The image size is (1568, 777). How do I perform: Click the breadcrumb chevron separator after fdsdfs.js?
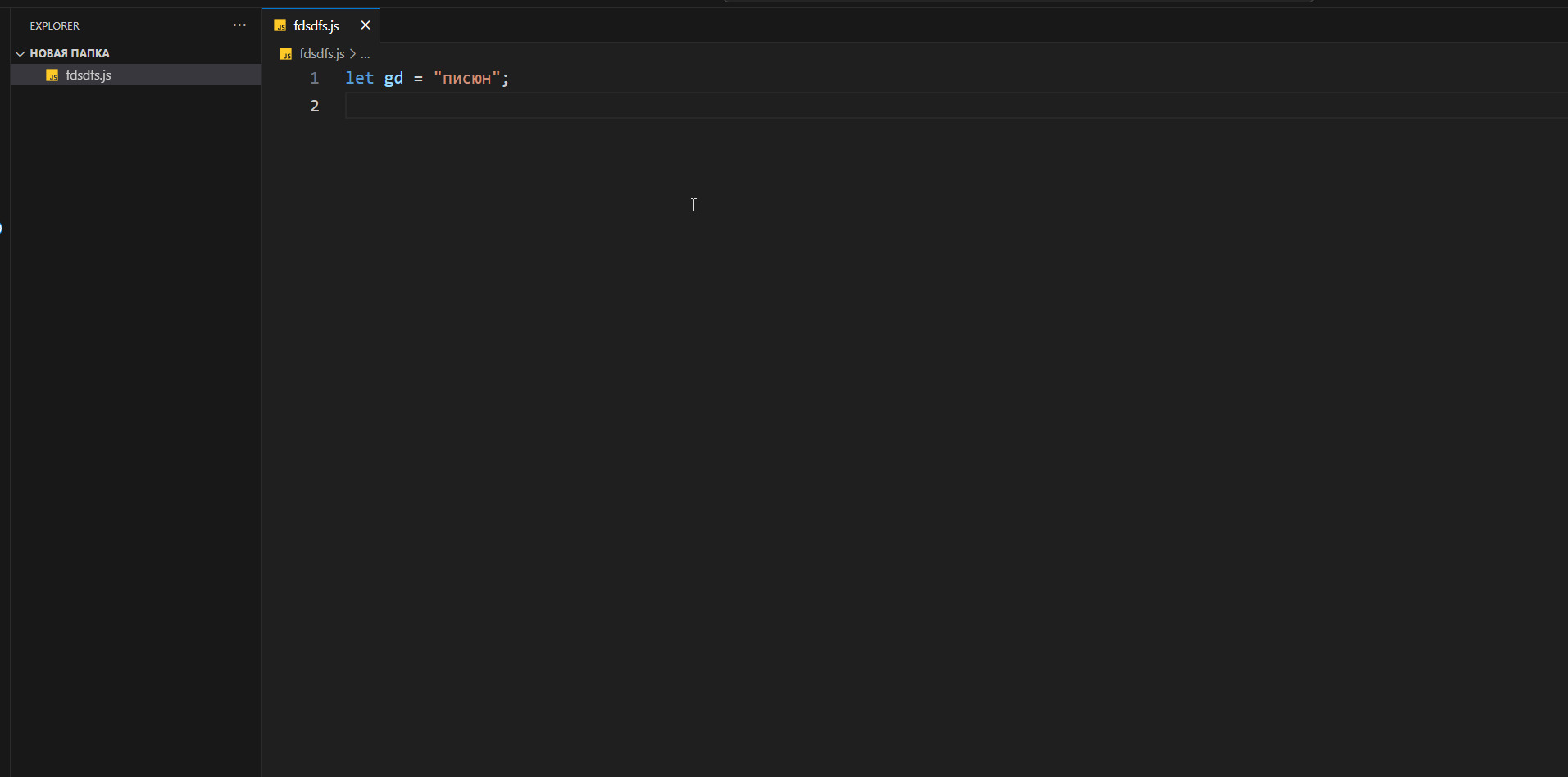click(x=352, y=54)
